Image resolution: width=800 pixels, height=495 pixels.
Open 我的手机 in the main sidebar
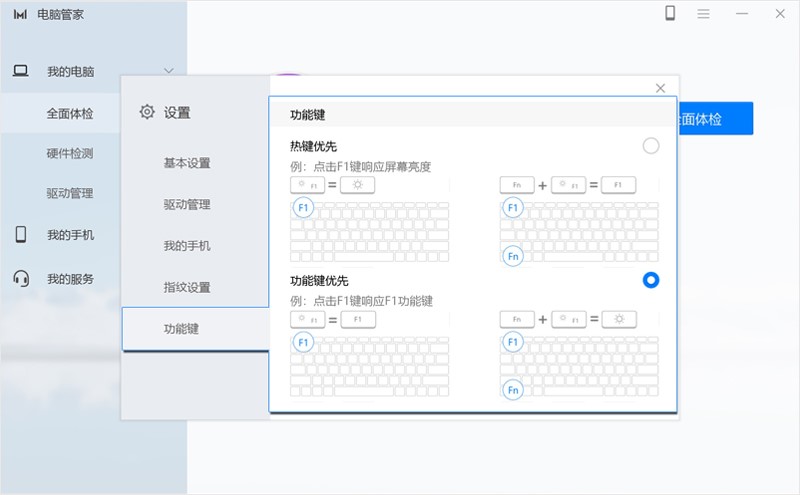[x=70, y=235]
